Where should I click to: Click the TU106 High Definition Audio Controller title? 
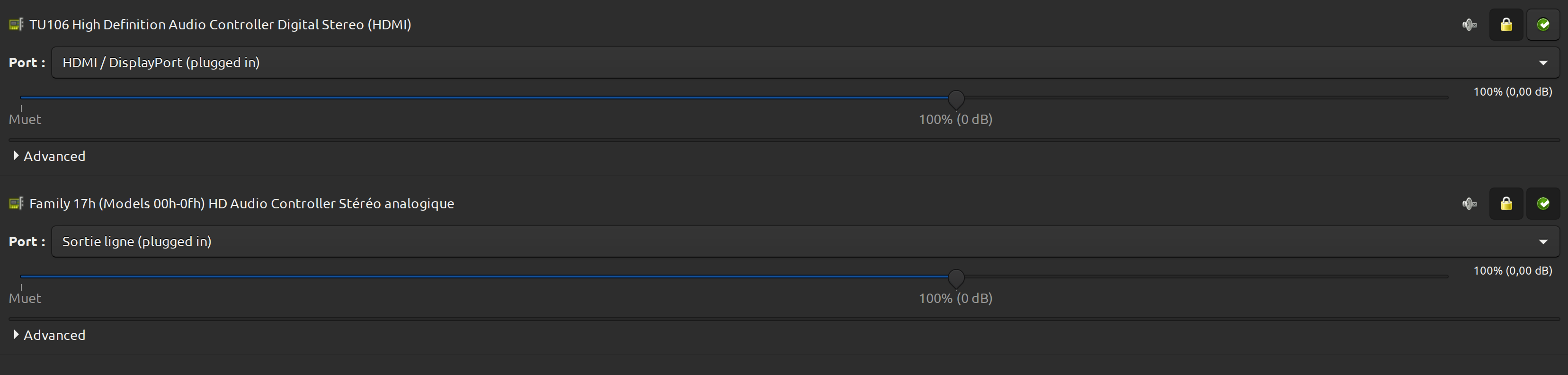click(x=220, y=25)
